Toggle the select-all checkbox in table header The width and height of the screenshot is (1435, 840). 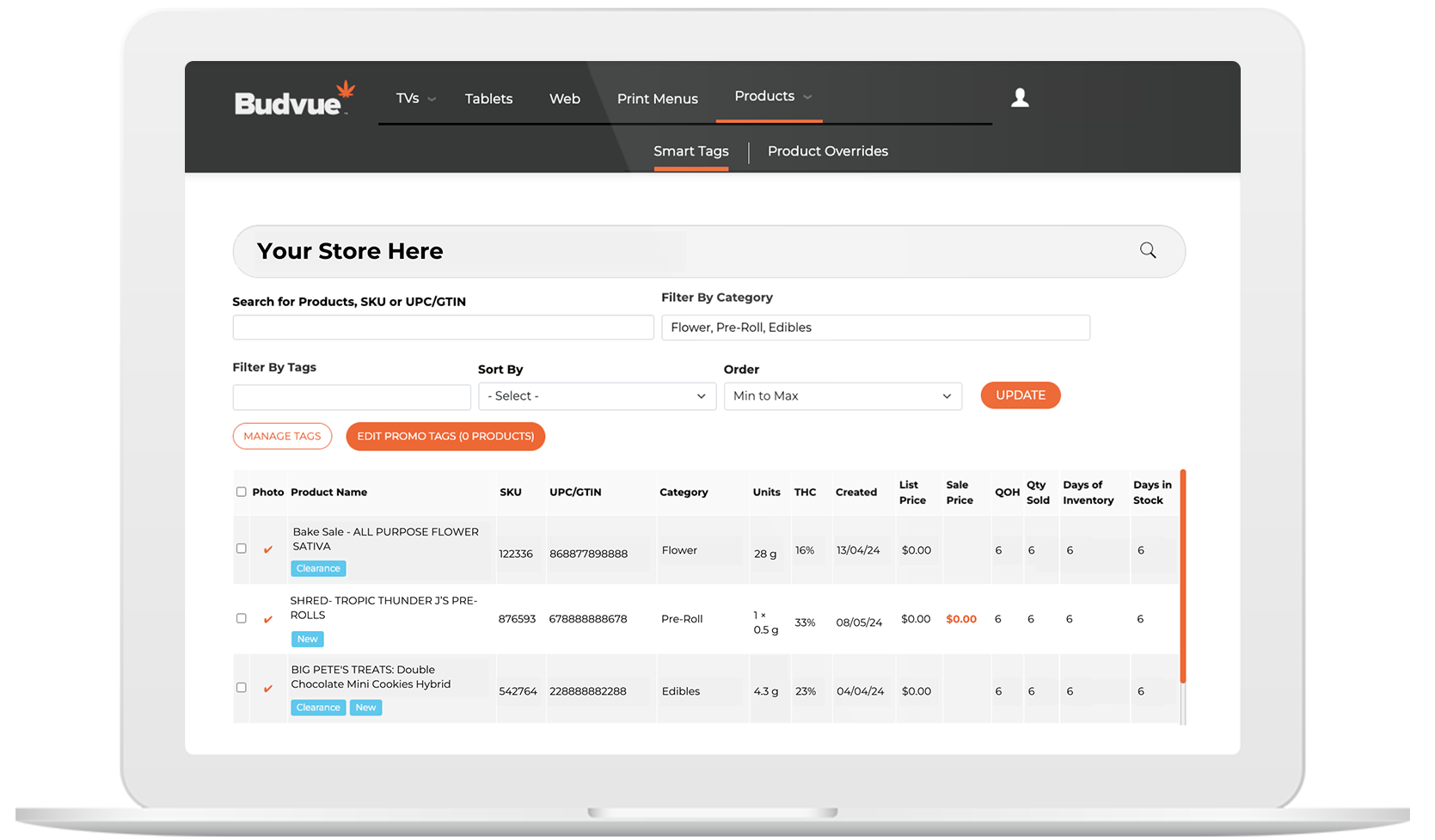coord(242,492)
